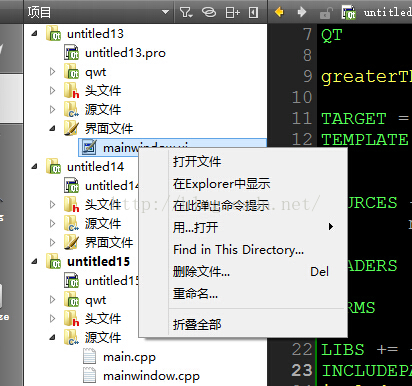This screenshot has height=386, width=412.
Task: Open mainwindow.cpp in the project tree
Action: pyautogui.click(x=151, y=376)
